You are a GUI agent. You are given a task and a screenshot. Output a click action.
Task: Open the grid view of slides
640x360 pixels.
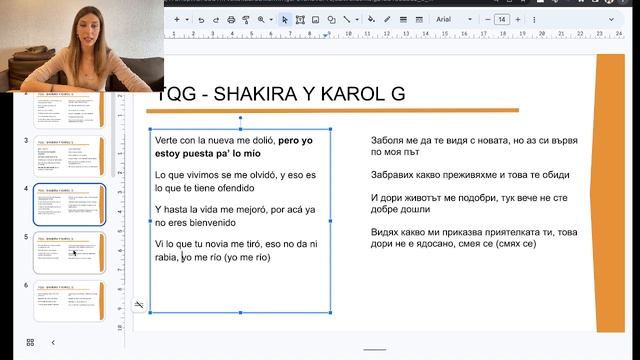click(30, 342)
